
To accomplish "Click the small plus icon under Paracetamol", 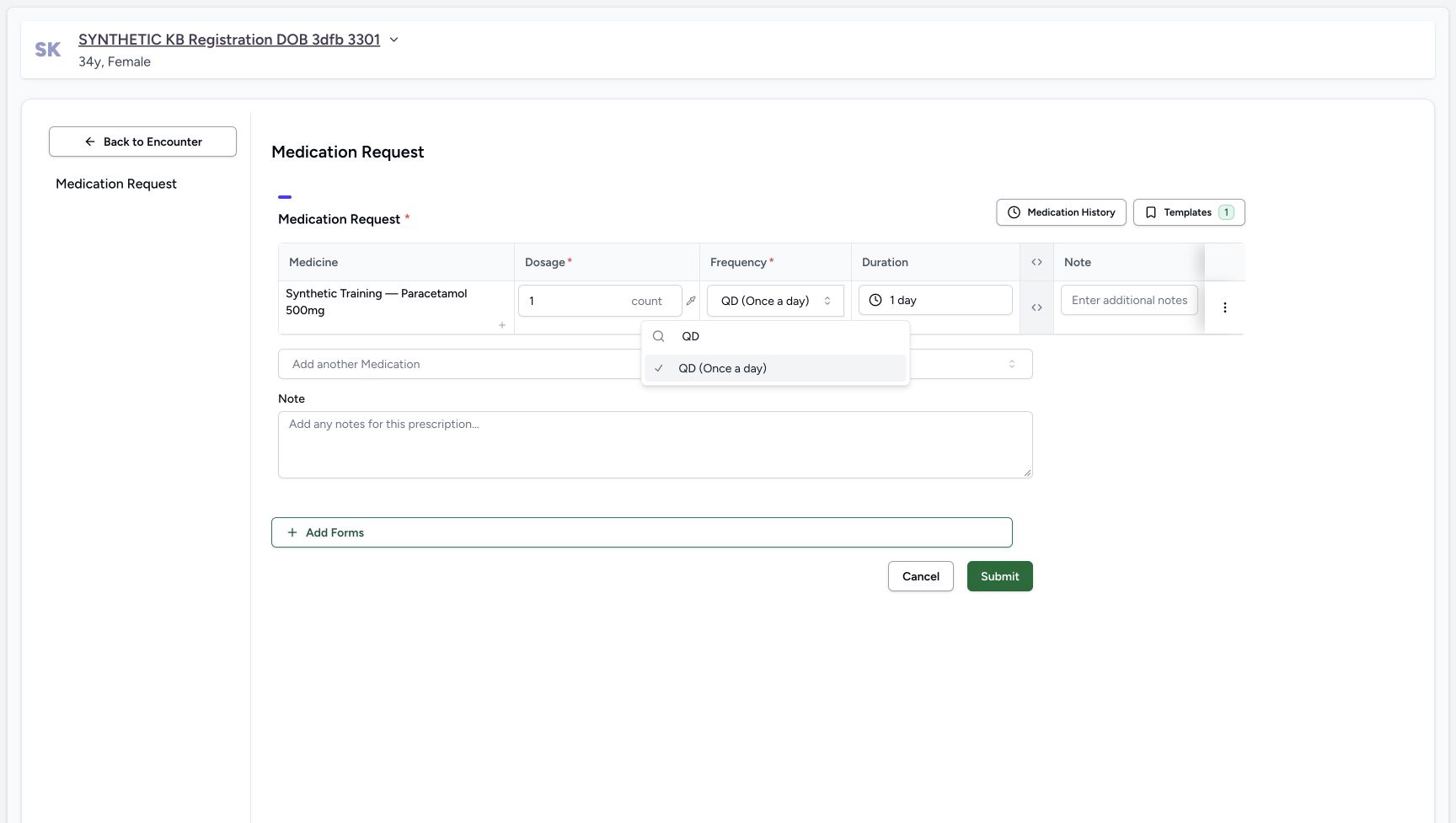I will point(502,325).
